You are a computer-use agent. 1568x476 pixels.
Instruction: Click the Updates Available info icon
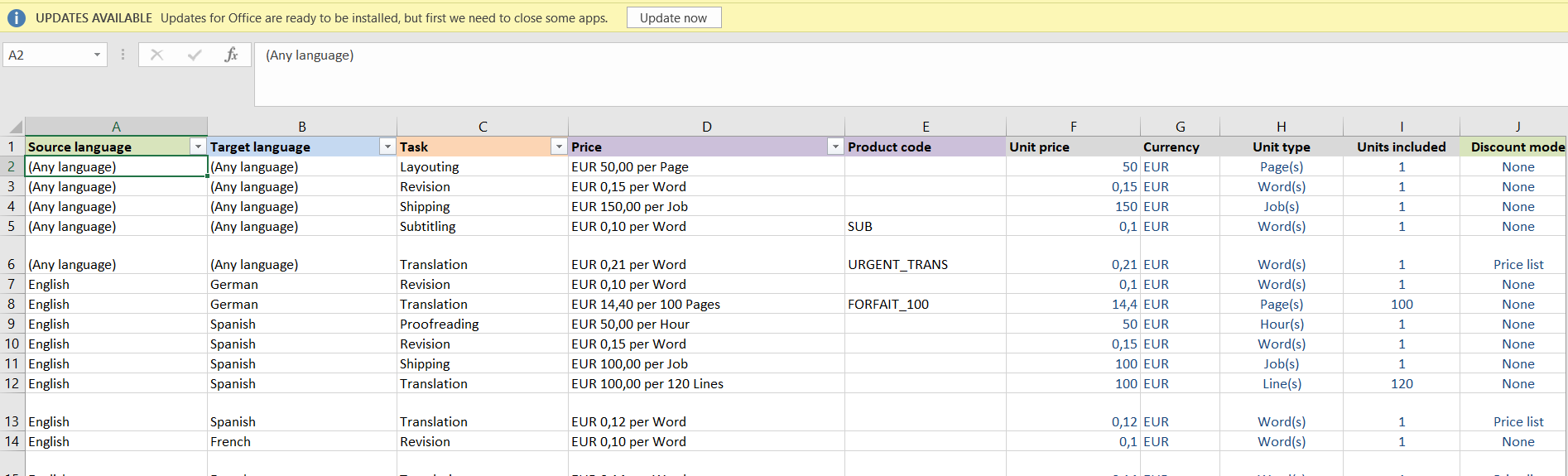point(17,18)
